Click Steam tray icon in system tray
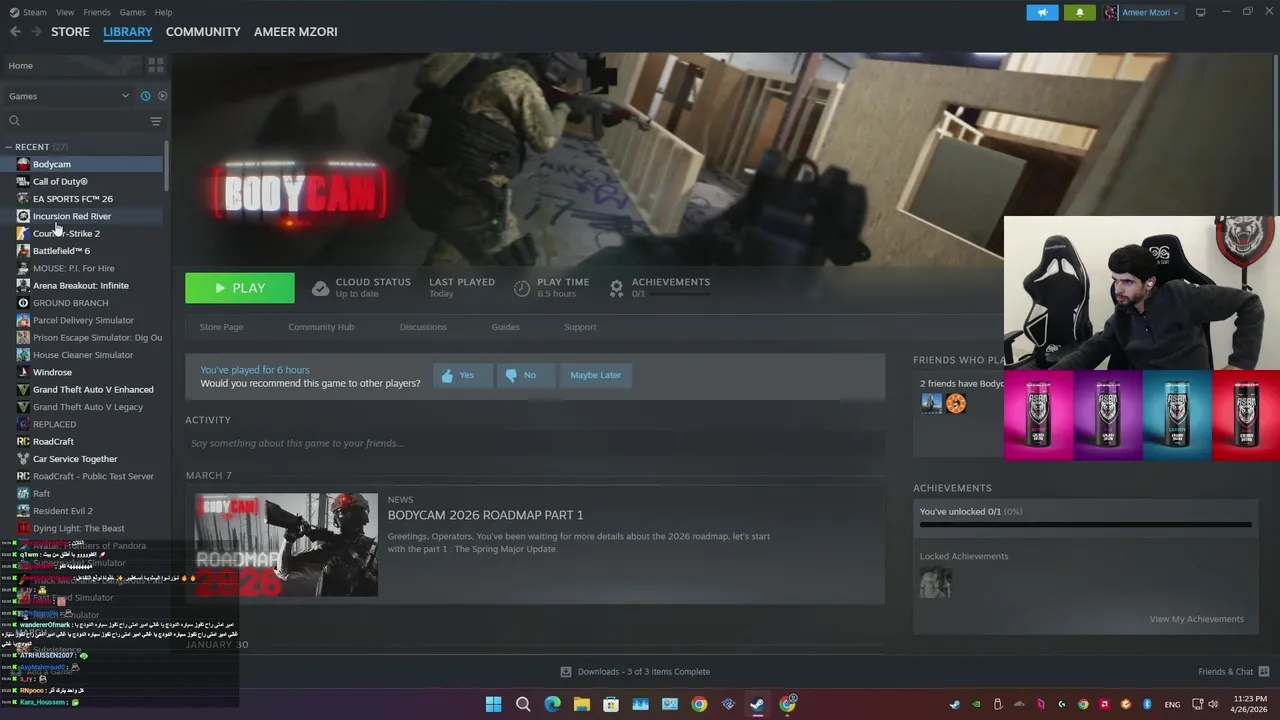The width and height of the screenshot is (1280, 720). click(x=955, y=704)
